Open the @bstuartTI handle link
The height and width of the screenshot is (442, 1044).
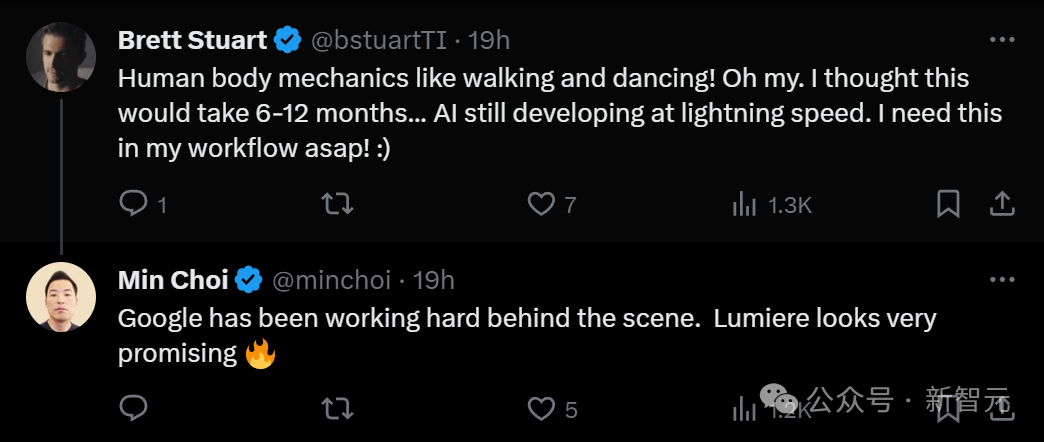(379, 41)
